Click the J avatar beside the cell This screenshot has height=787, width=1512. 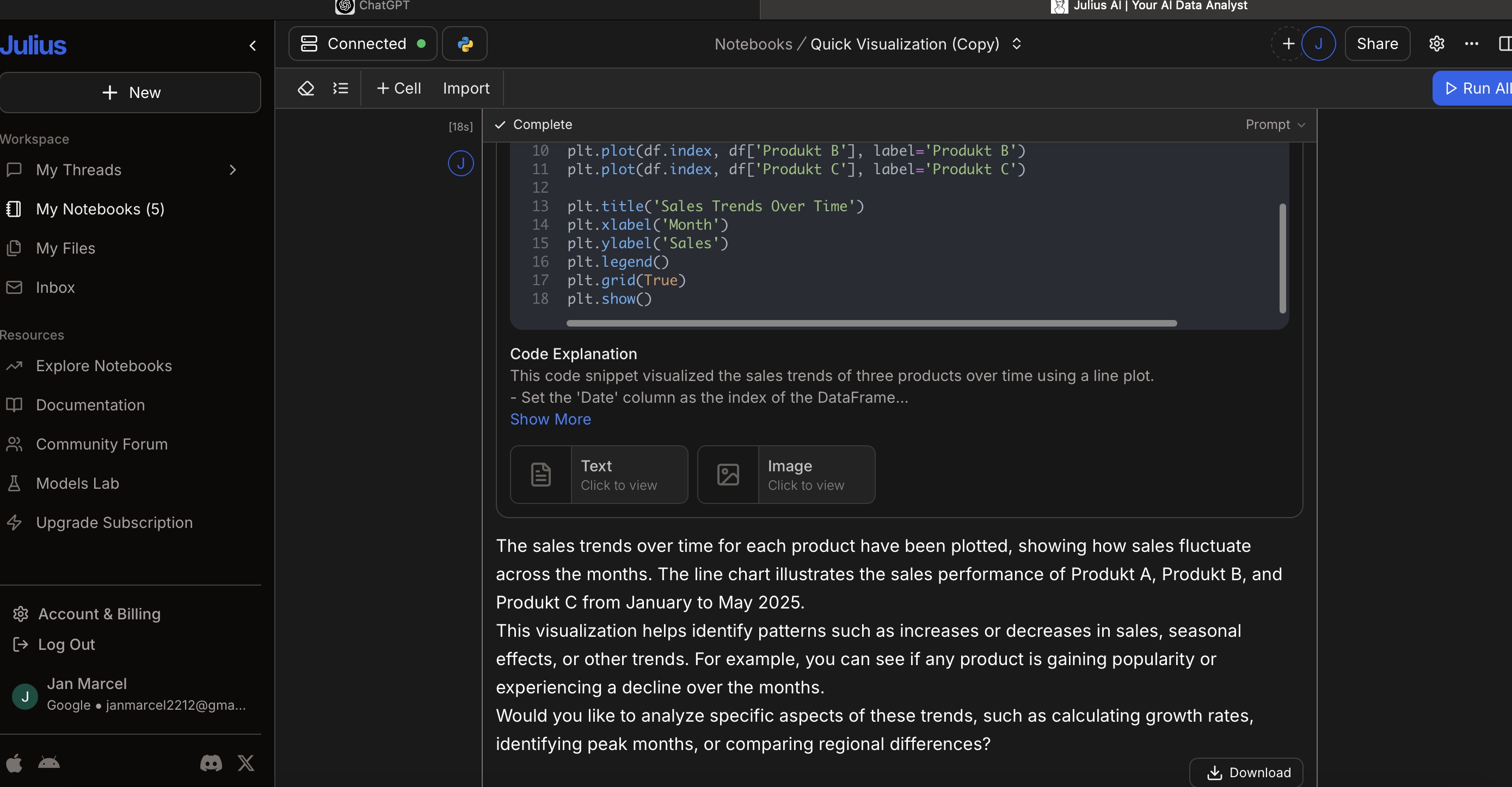[x=461, y=163]
